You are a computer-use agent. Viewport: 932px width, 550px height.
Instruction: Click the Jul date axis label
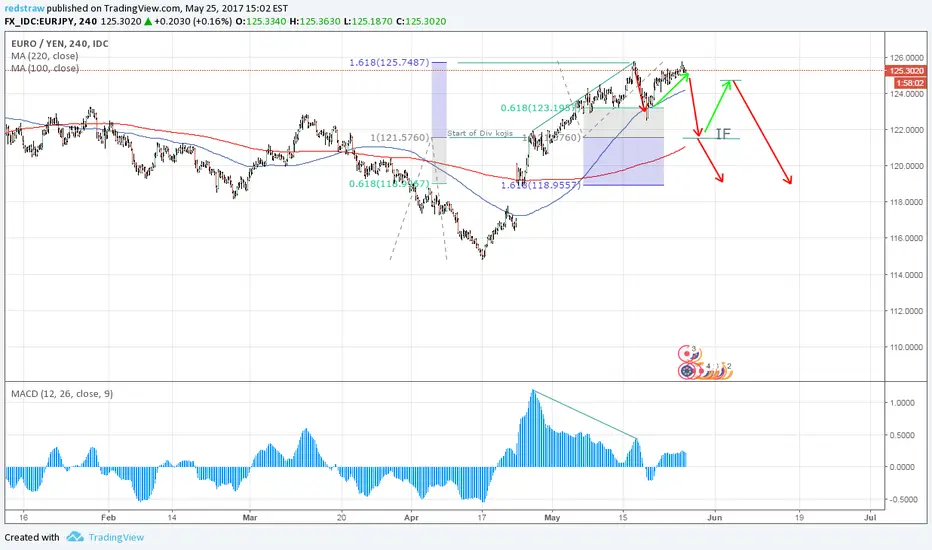click(870, 517)
